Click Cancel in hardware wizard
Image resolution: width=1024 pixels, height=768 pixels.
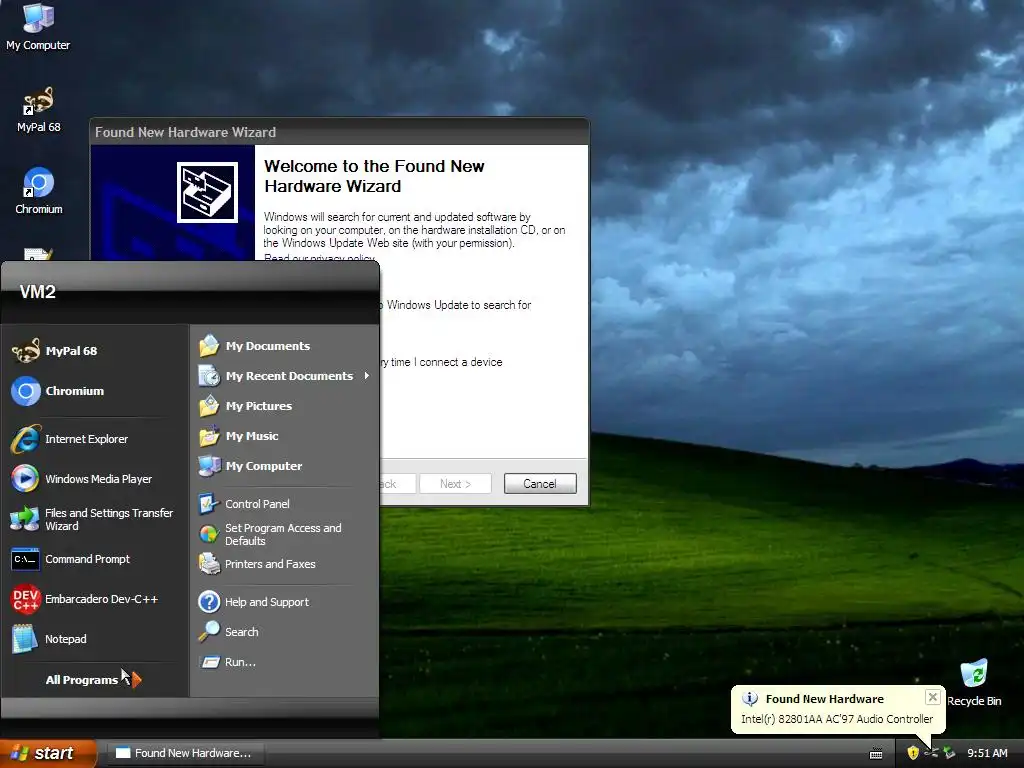tap(540, 484)
